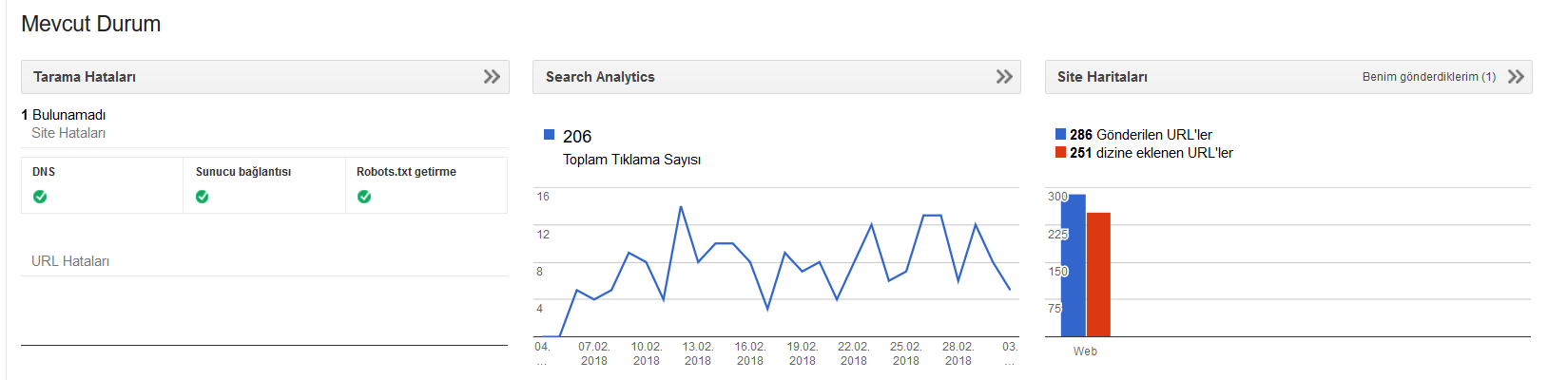Image resolution: width=1568 pixels, height=380 pixels.
Task: Click the Sunucu bağlantısı green check icon
Action: point(203,197)
